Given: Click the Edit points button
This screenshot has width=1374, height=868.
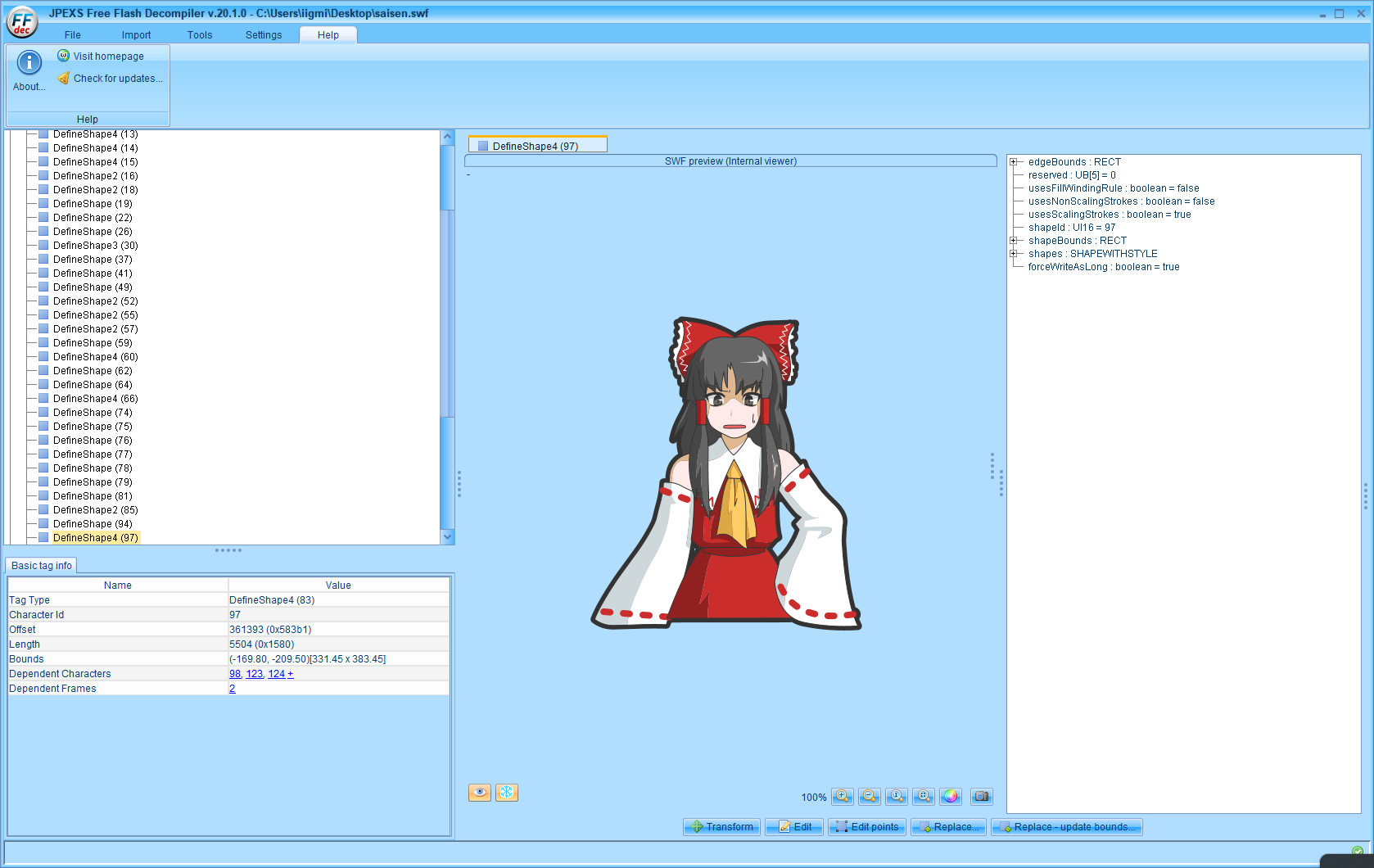Looking at the screenshot, I should click(x=867, y=827).
